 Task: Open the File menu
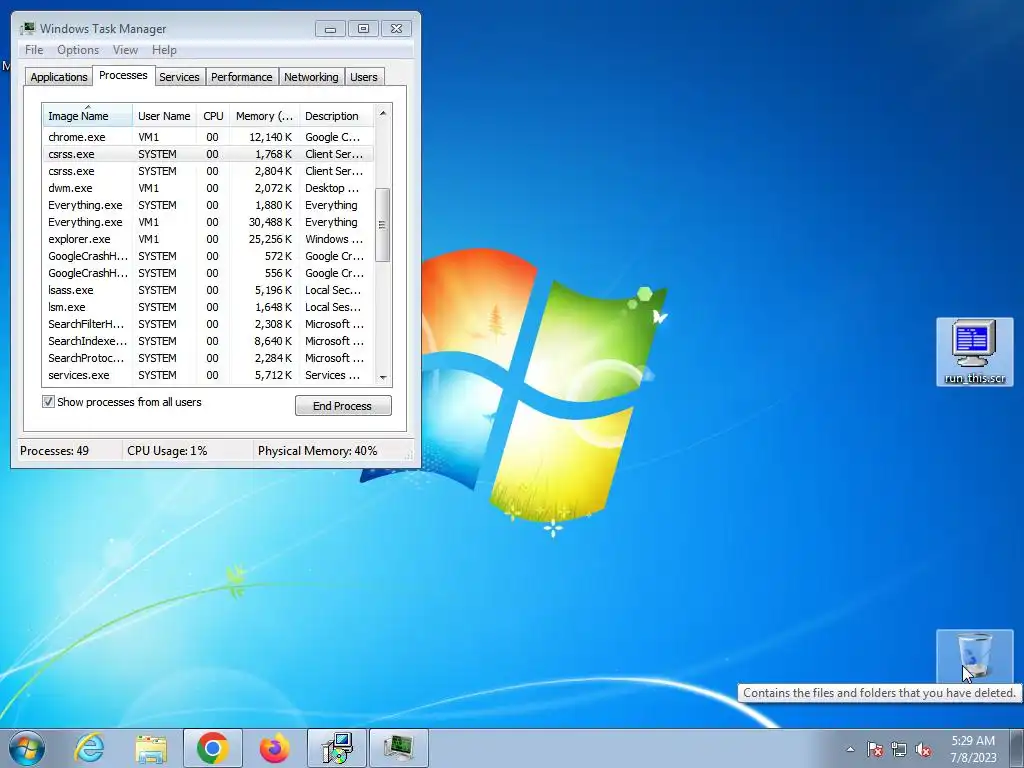[34, 50]
